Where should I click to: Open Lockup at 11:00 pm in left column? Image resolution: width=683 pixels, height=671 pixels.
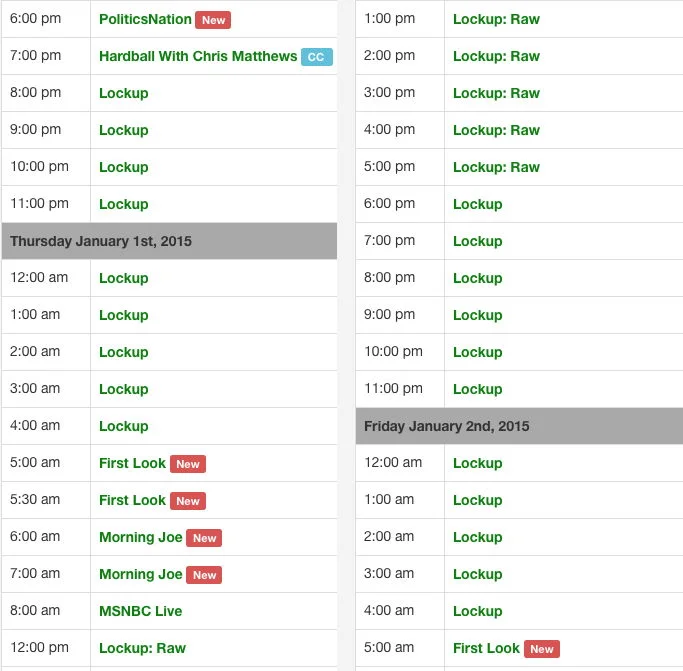(124, 204)
